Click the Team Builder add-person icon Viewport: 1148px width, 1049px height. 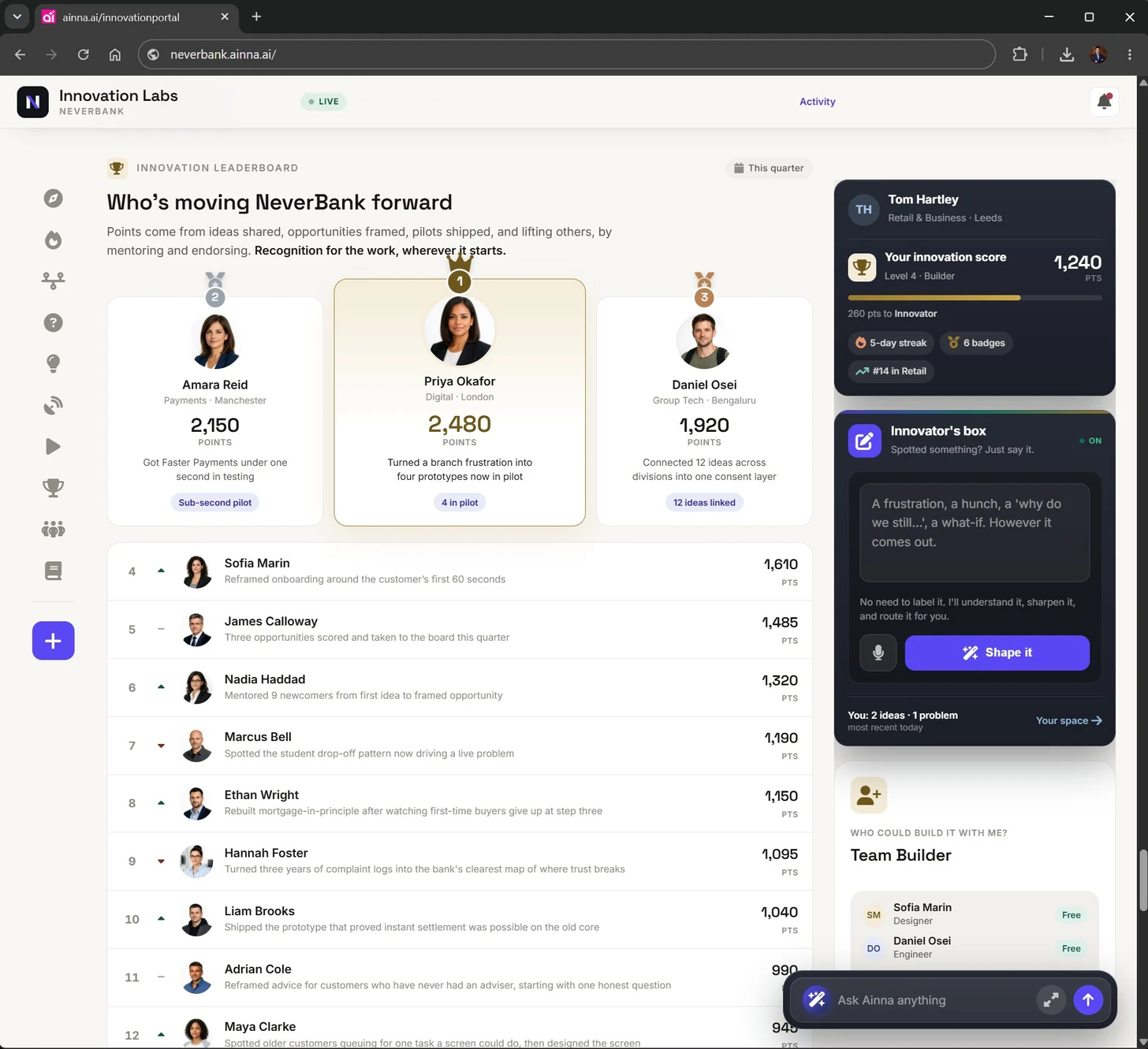(868, 795)
